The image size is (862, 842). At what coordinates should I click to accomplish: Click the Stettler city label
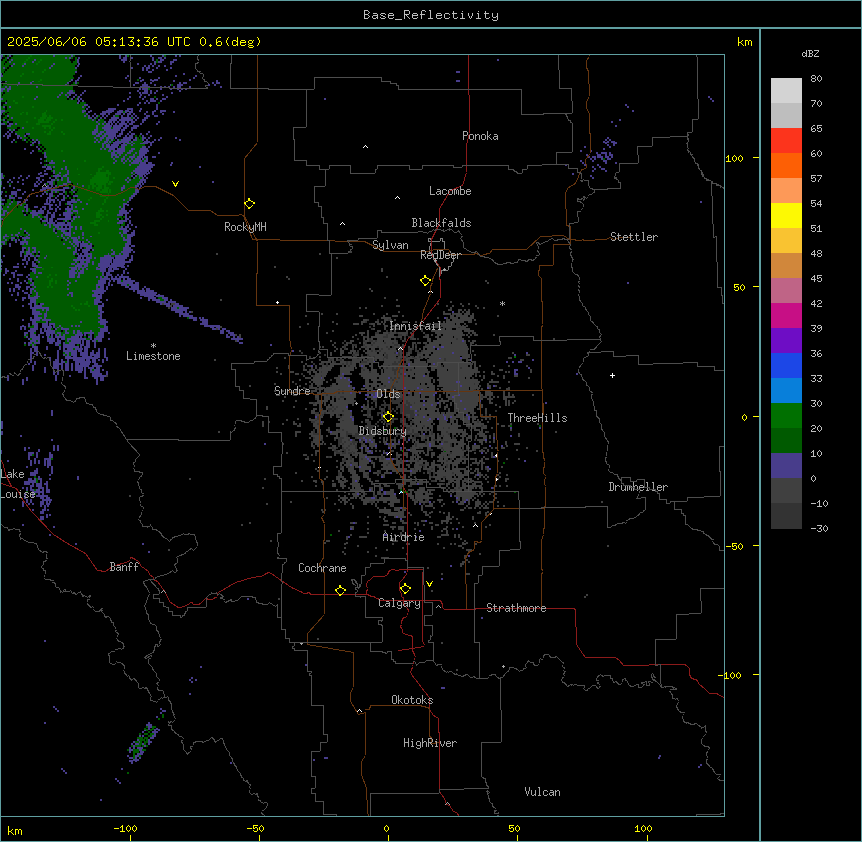(634, 237)
